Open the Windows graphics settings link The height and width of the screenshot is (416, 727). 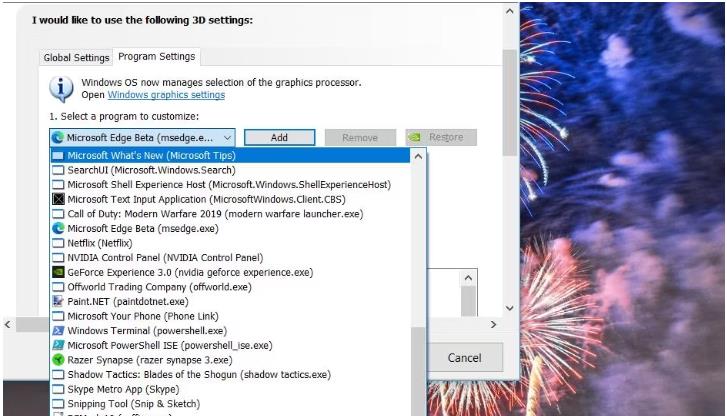166,95
